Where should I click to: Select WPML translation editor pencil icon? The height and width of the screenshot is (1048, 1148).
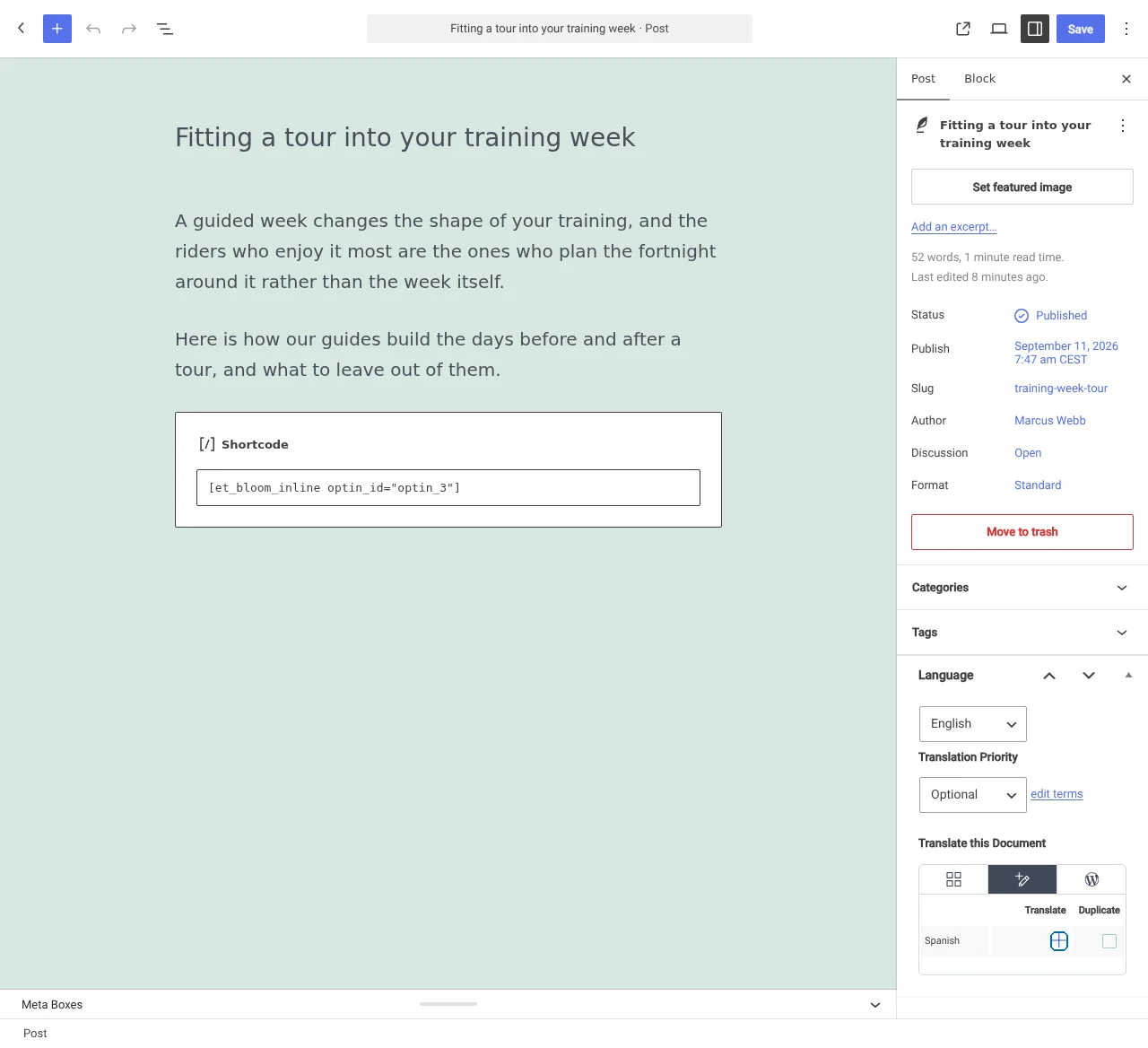(x=1022, y=879)
